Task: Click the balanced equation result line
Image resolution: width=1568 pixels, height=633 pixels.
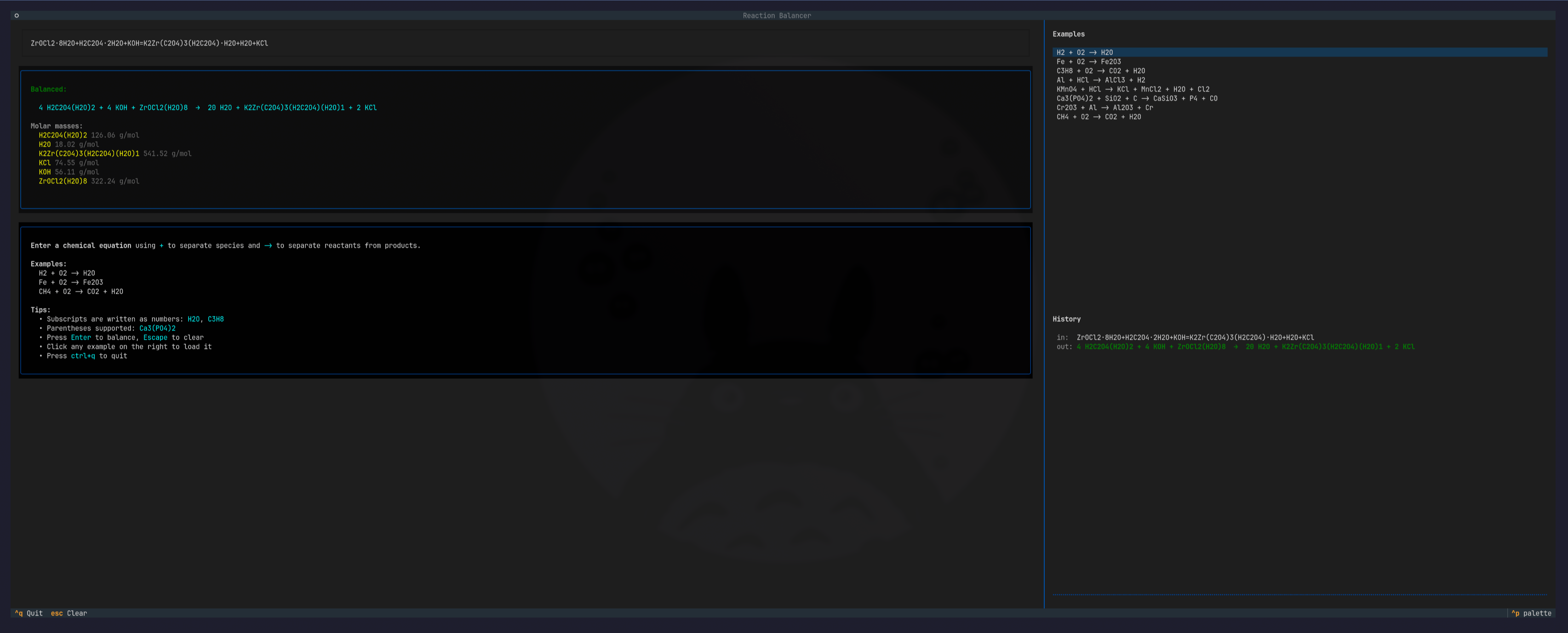Action: click(207, 108)
